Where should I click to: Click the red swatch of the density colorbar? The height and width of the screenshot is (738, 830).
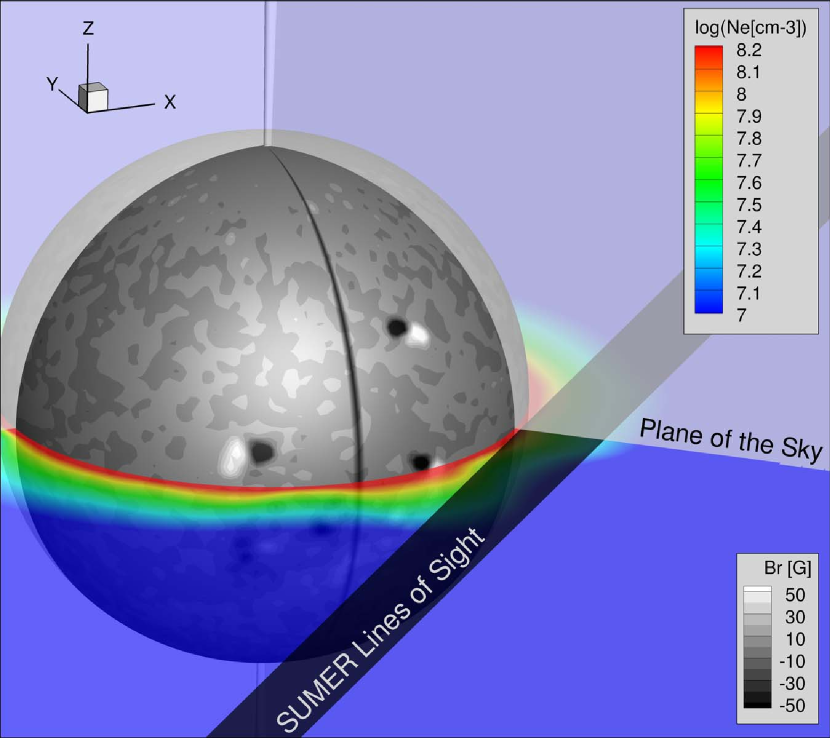(x=708, y=57)
